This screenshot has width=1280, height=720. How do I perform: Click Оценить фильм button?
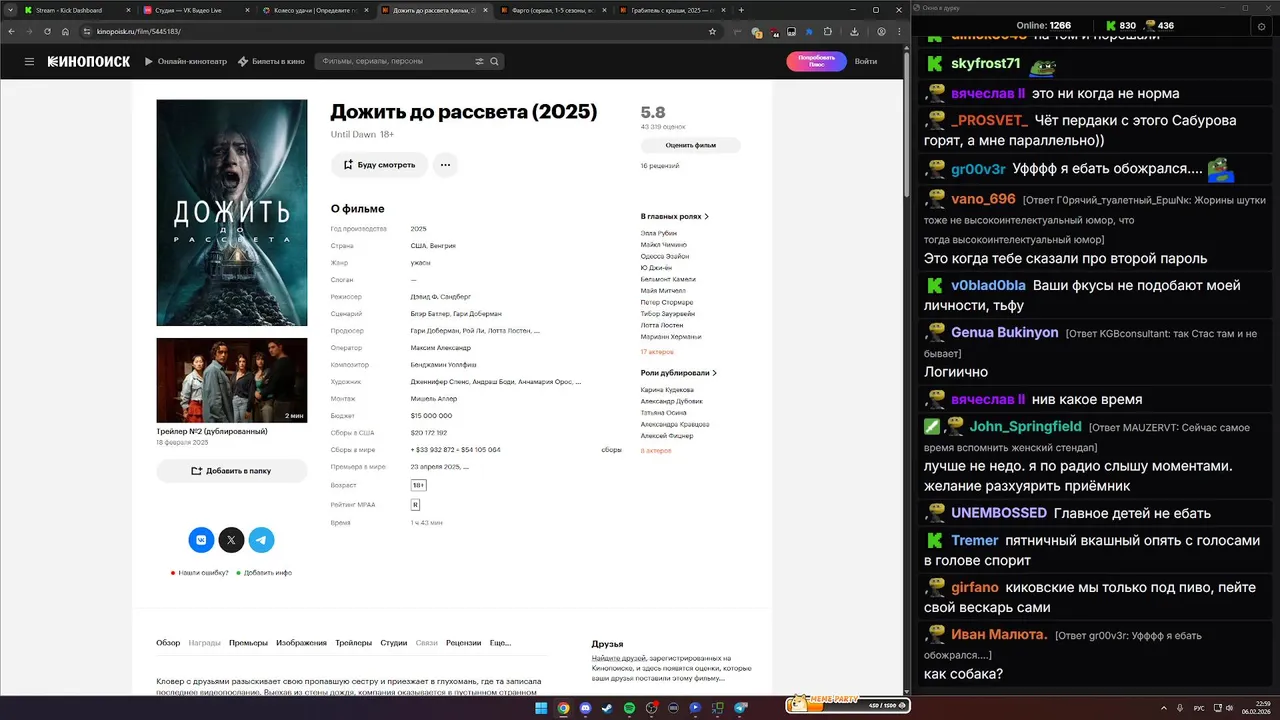(x=690, y=145)
